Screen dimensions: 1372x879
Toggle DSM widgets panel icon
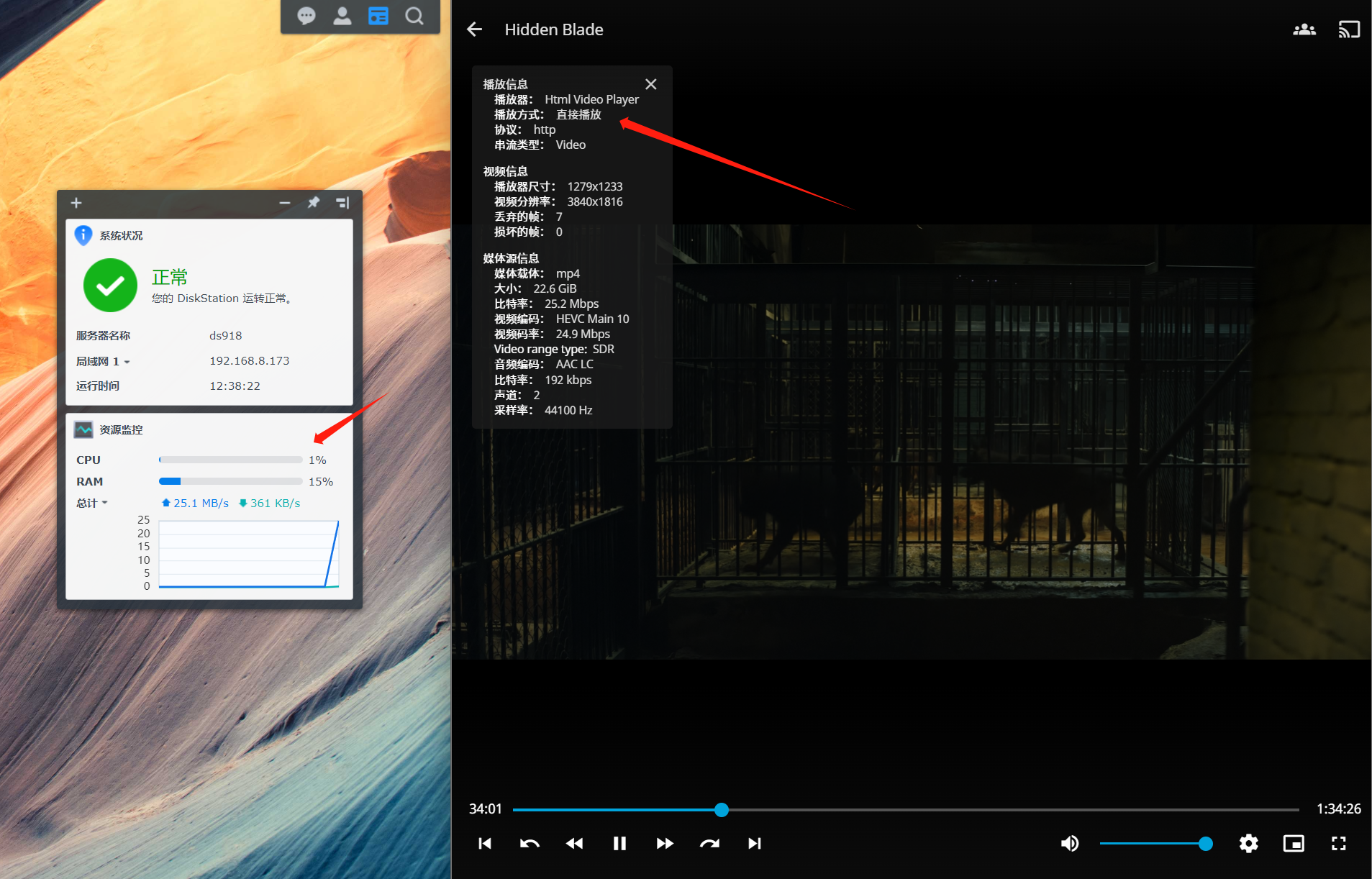tap(378, 16)
